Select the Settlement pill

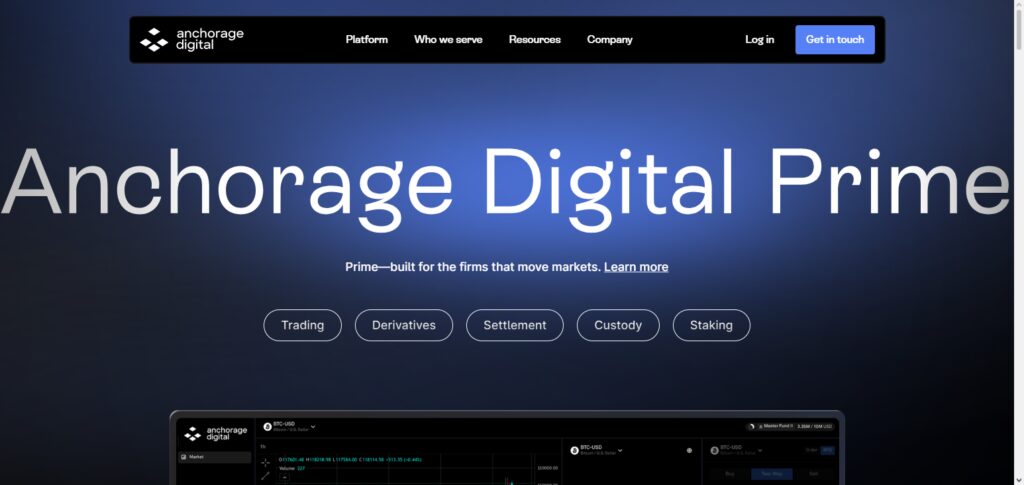515,325
